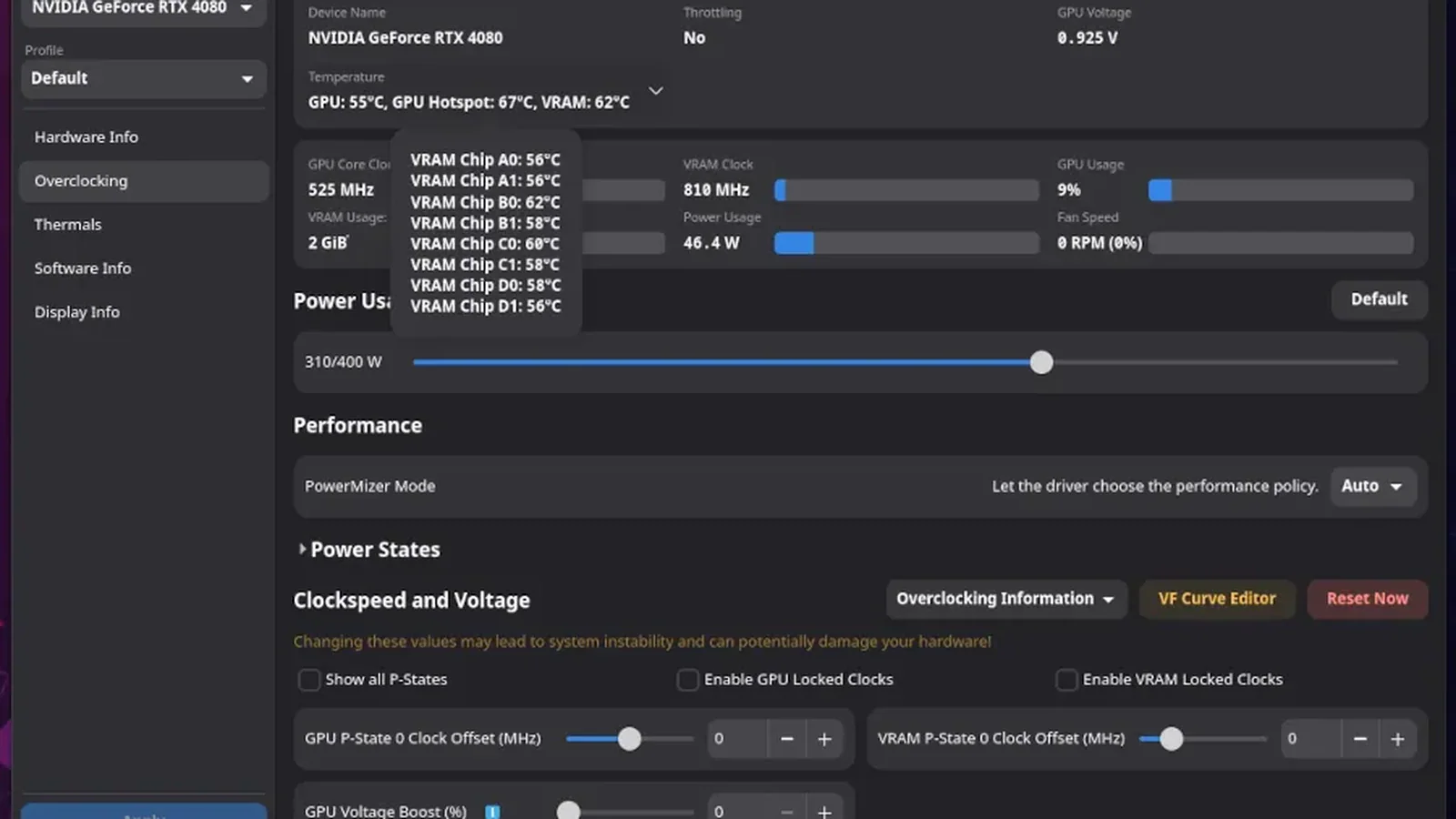1456x819 pixels.
Task: Click the GPU Usage bar
Action: click(1280, 190)
